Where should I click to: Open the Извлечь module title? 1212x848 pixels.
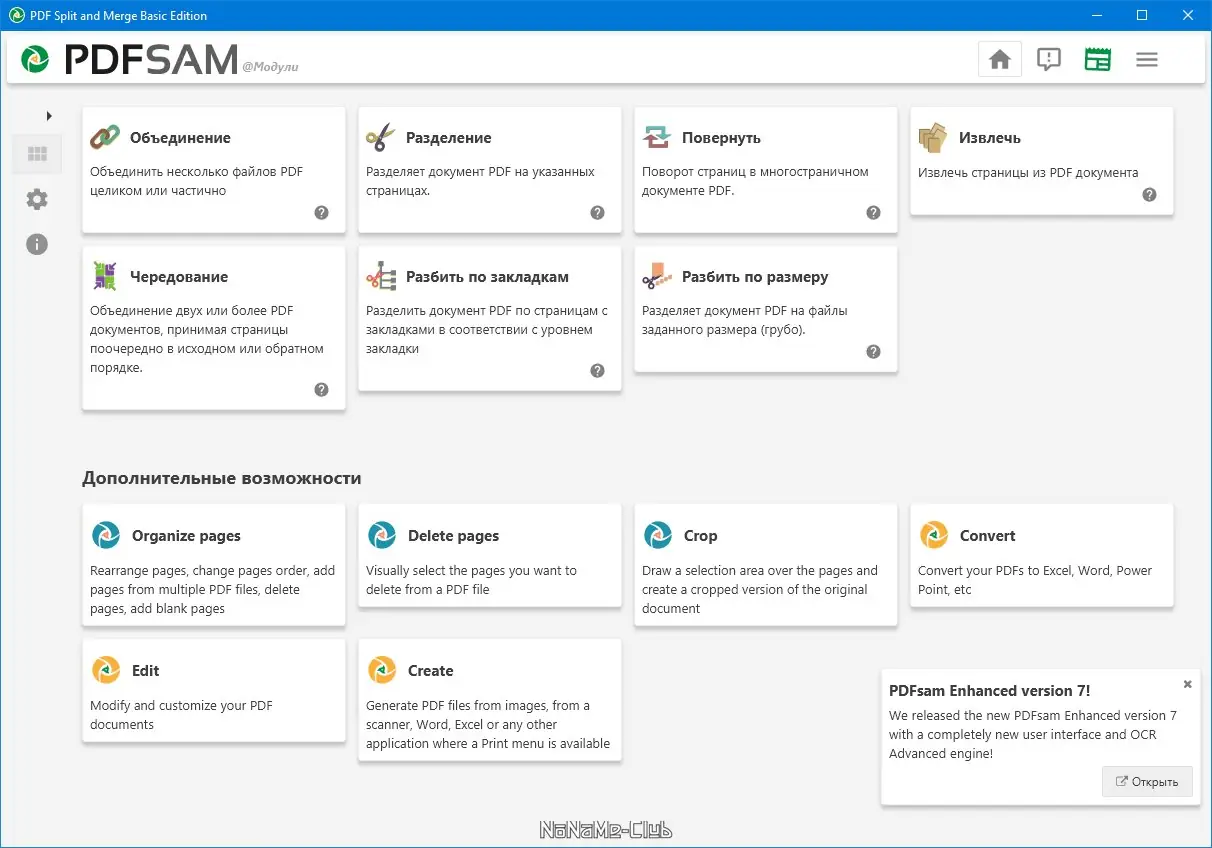click(x=989, y=138)
